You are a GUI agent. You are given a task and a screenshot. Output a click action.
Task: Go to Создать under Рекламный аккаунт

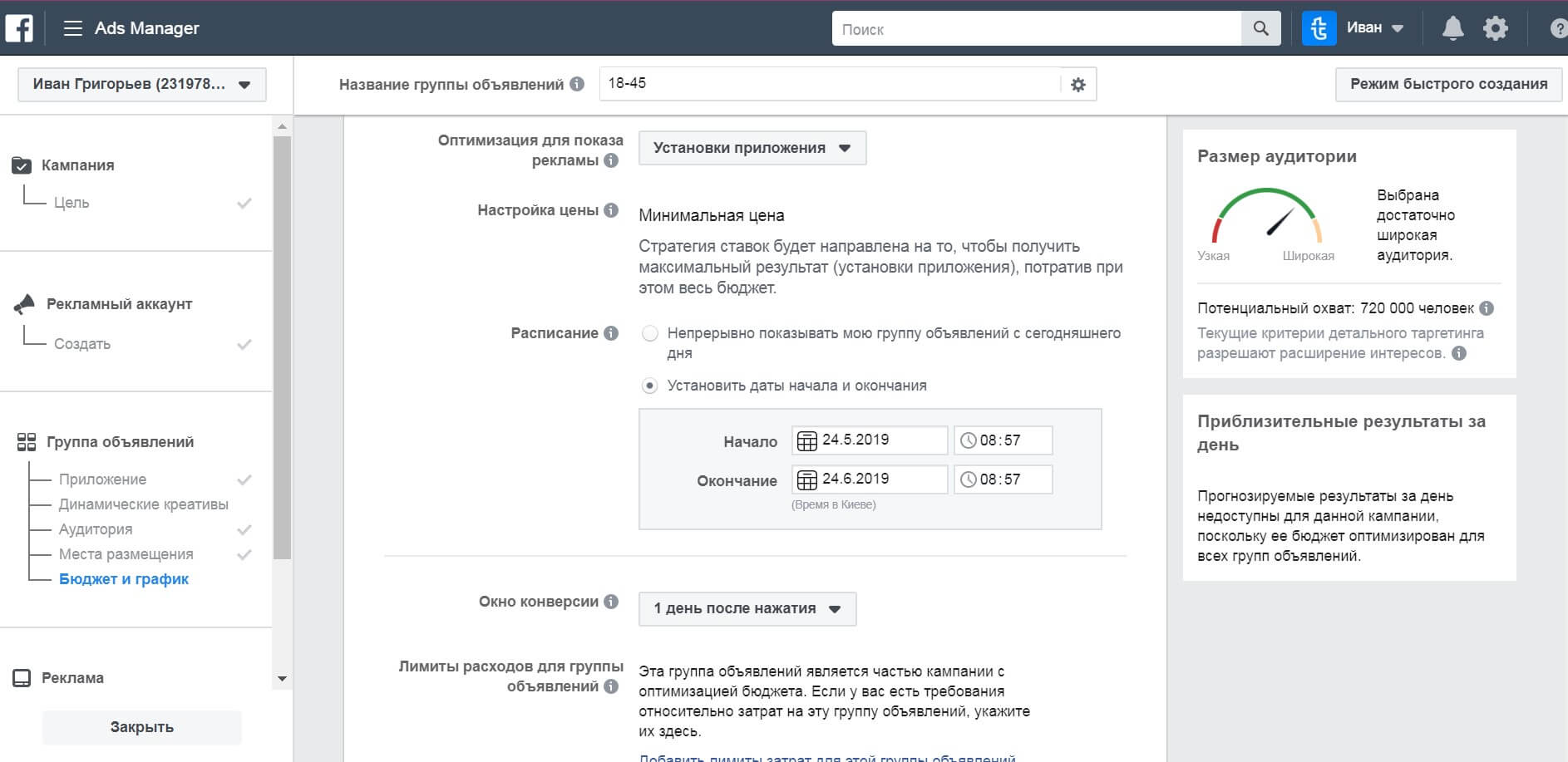82,344
